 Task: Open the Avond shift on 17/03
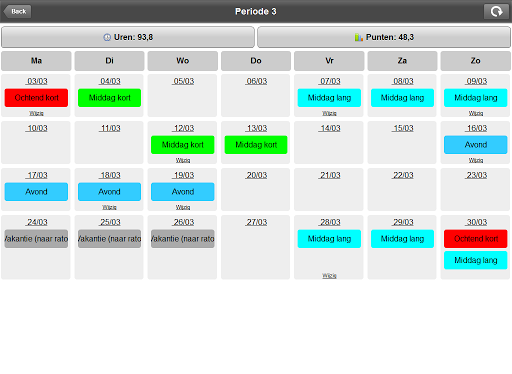(36, 192)
